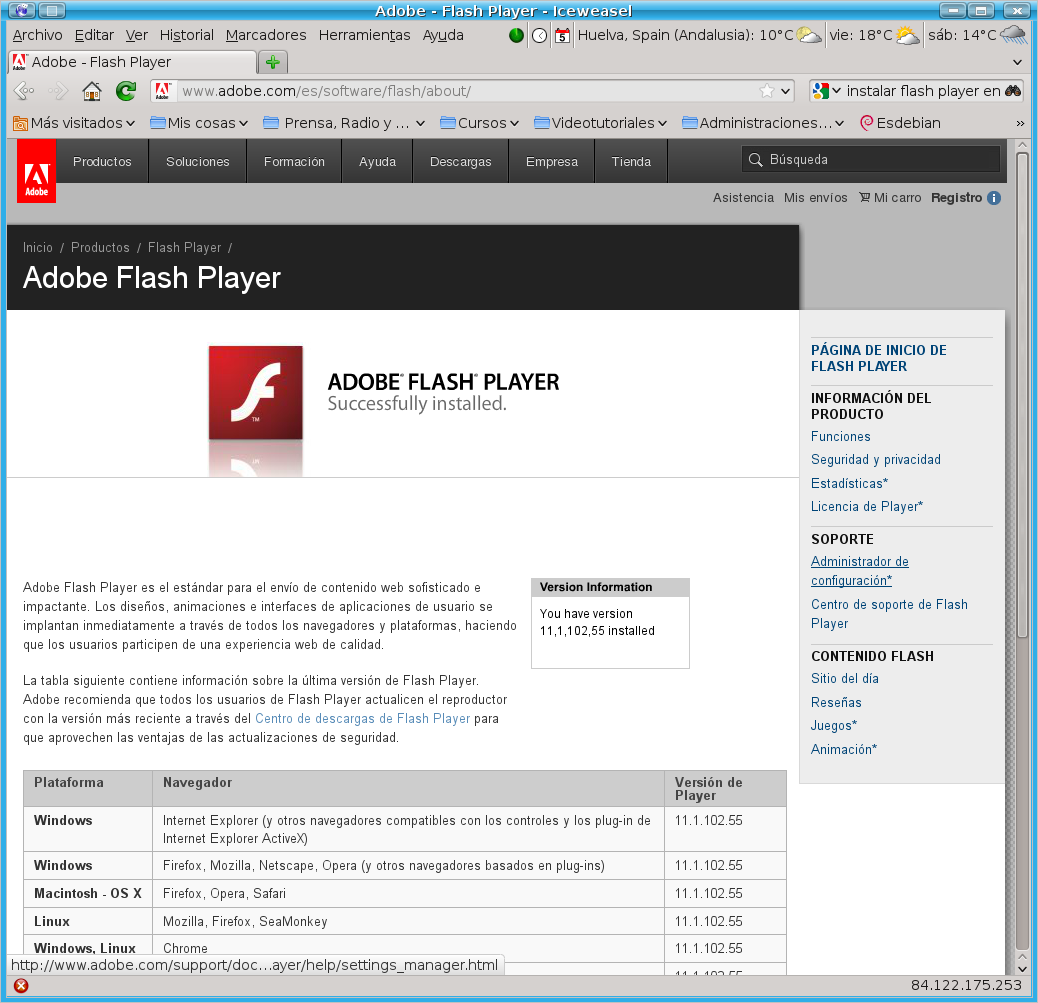Click the Registro link
This screenshot has width=1038, height=1003.
click(x=956, y=198)
